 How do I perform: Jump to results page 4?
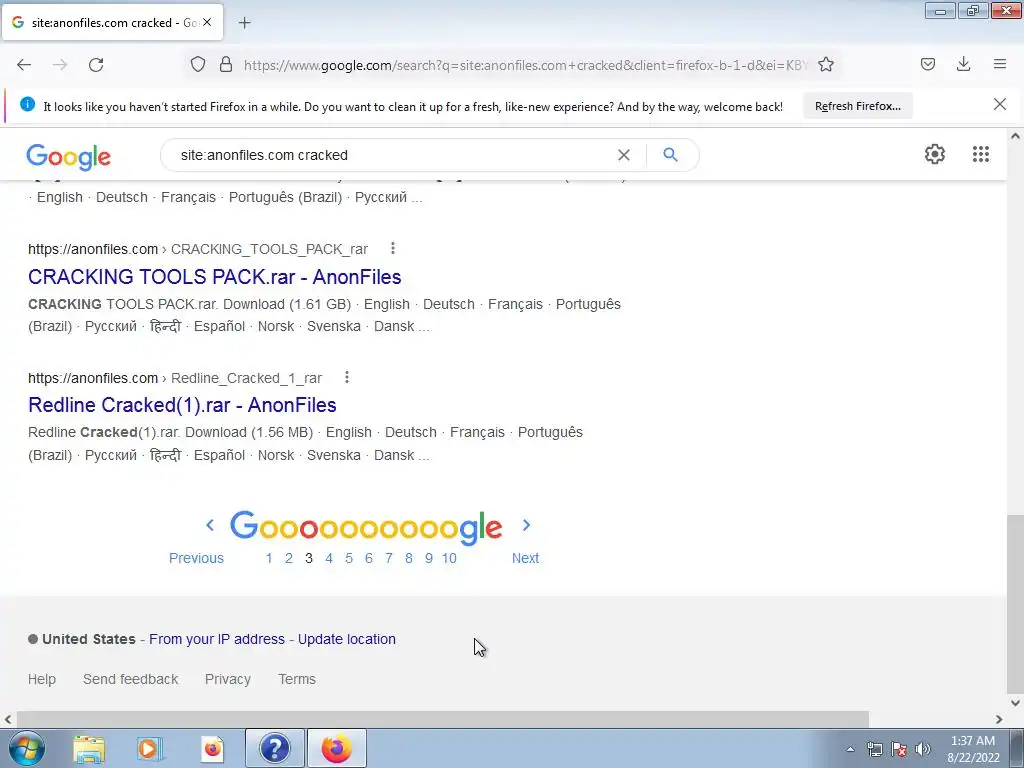(328, 558)
